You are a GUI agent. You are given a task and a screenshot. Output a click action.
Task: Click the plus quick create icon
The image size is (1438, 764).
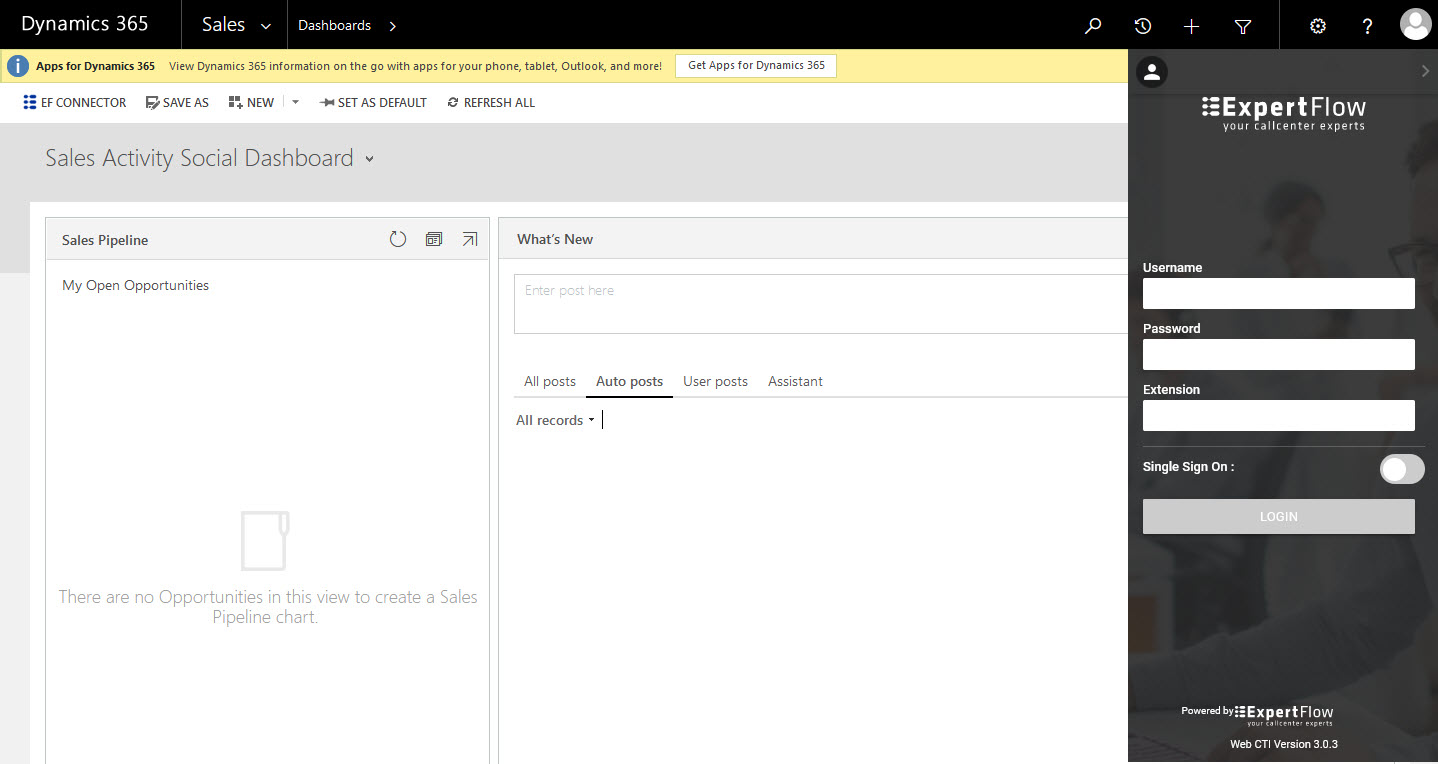1191,26
